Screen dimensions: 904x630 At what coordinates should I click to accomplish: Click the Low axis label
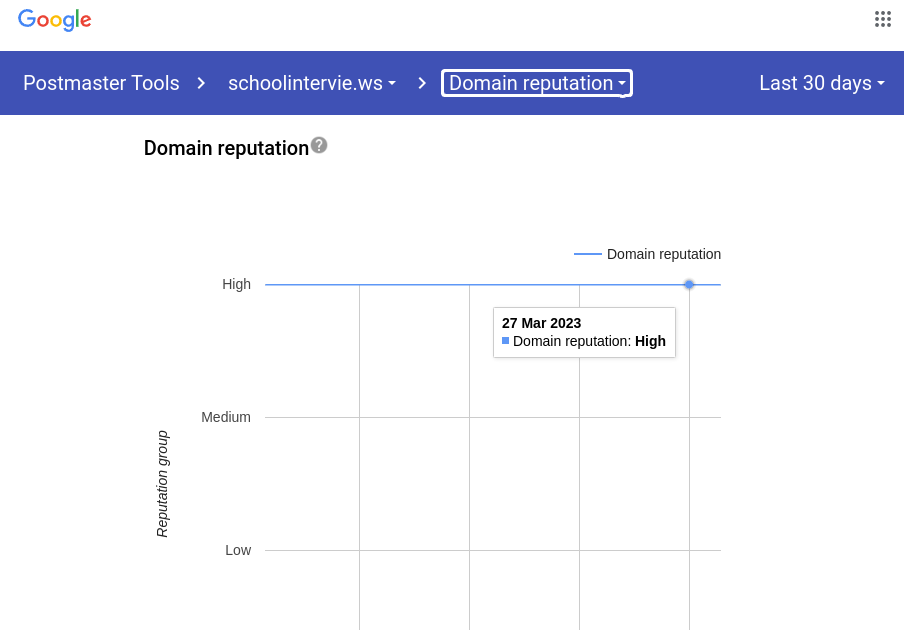(x=238, y=550)
